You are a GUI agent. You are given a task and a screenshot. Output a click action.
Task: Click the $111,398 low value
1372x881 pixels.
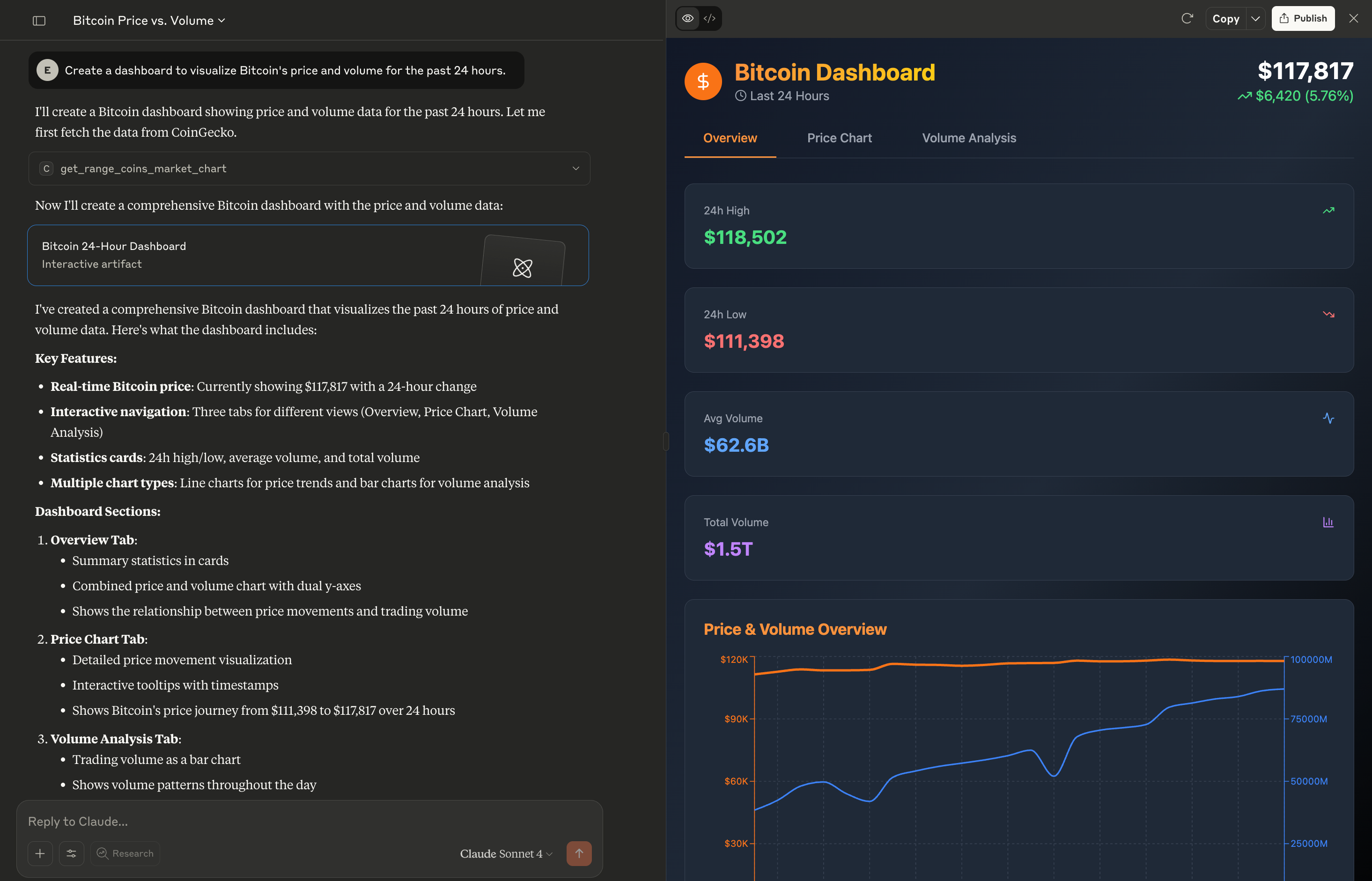744,342
